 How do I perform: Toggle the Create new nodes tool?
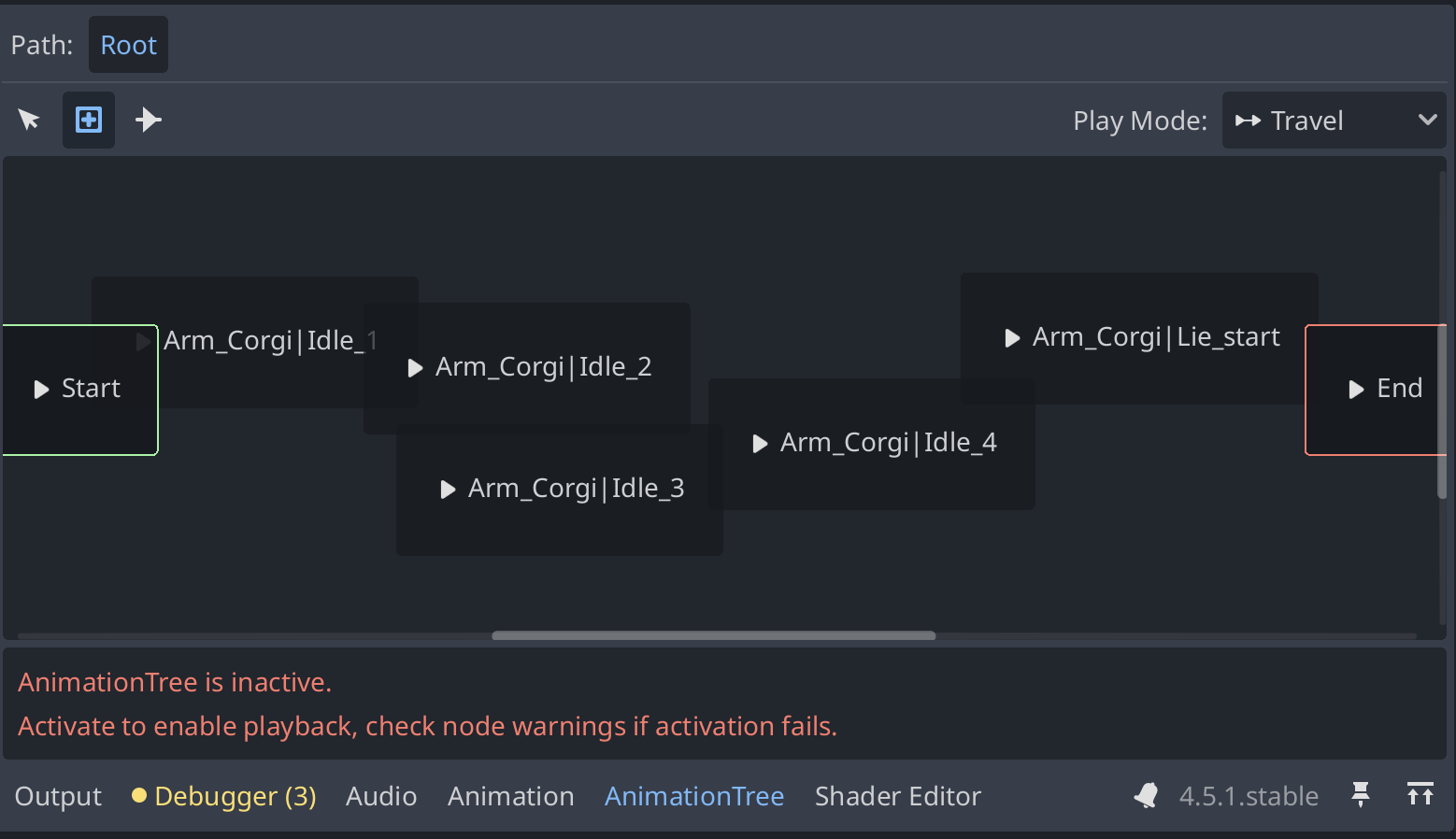coord(89,120)
